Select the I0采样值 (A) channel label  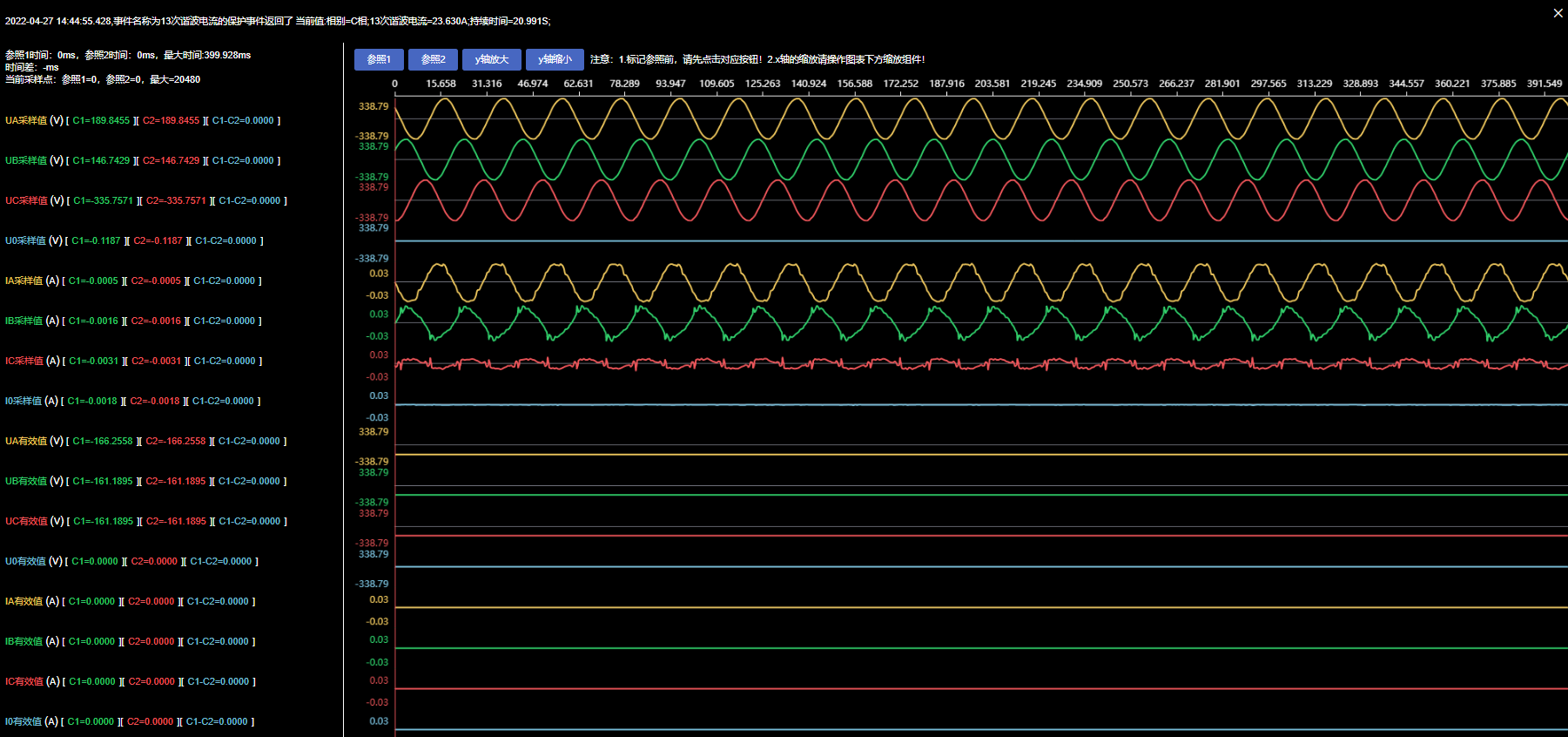tap(32, 401)
